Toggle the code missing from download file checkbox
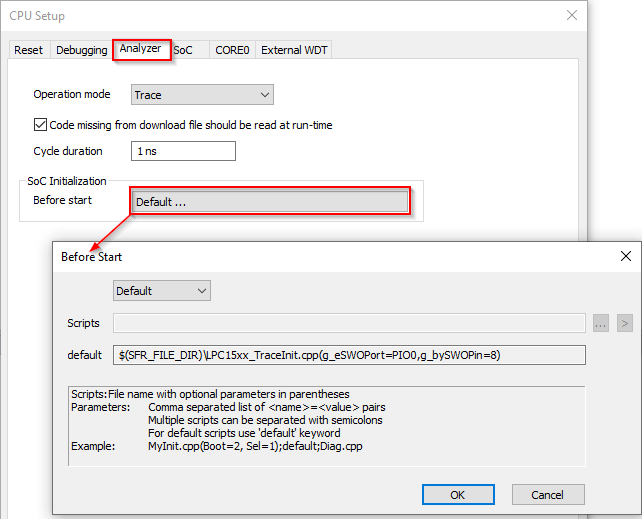The width and height of the screenshot is (642, 519). 41,125
